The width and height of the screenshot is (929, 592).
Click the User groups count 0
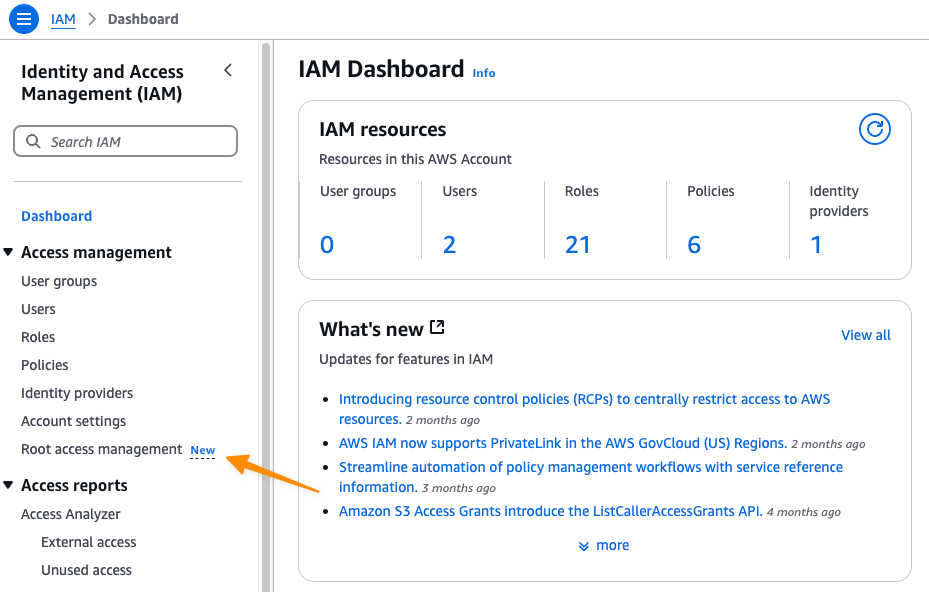pyautogui.click(x=327, y=244)
